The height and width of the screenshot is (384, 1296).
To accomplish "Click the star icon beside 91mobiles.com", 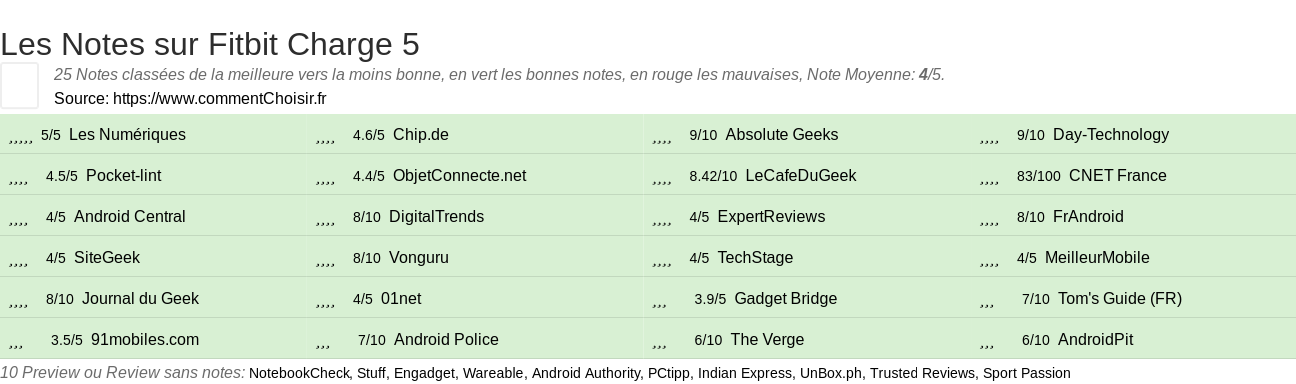I will pos(16,340).
